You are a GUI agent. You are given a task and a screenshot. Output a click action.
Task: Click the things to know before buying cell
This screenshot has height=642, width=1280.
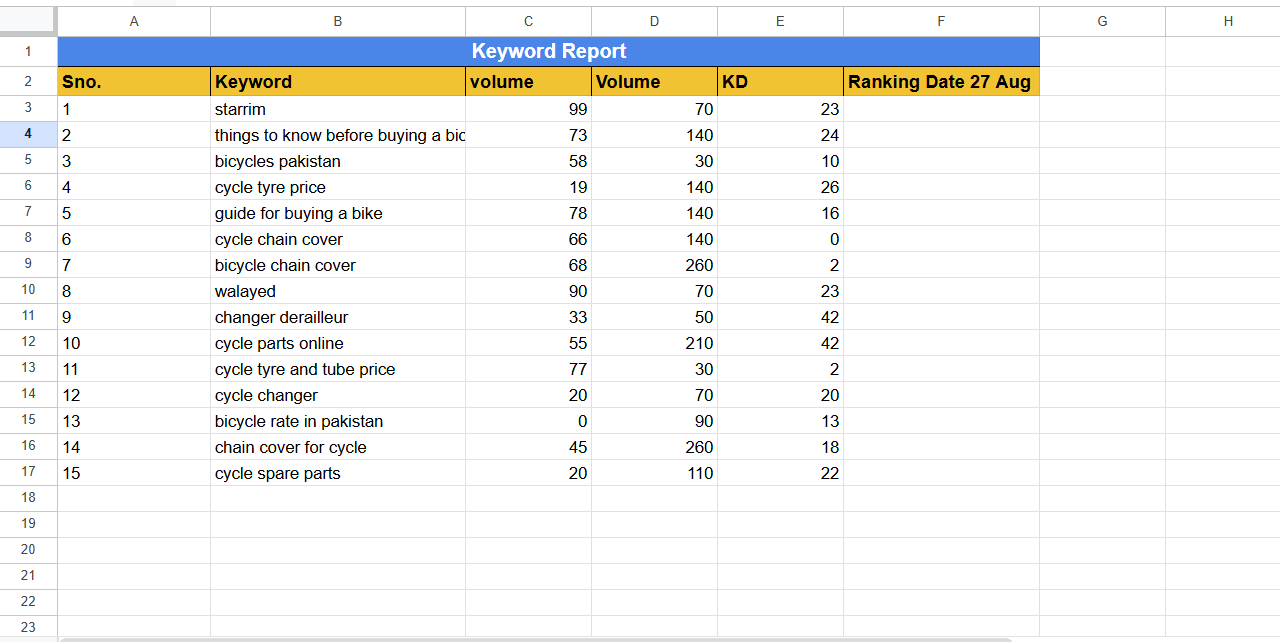(x=338, y=135)
